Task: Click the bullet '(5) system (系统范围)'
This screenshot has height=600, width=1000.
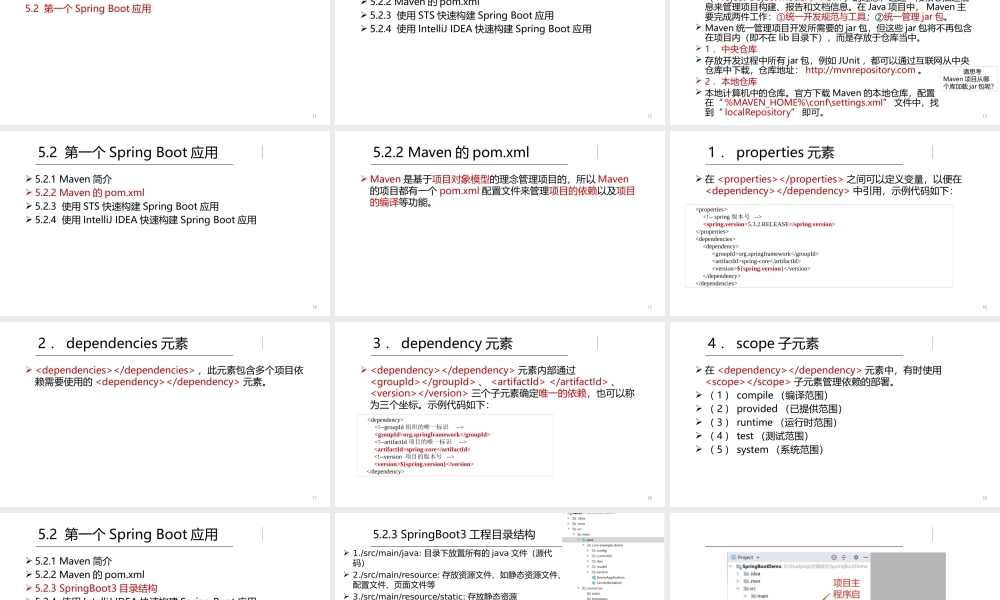Action: click(x=766, y=450)
